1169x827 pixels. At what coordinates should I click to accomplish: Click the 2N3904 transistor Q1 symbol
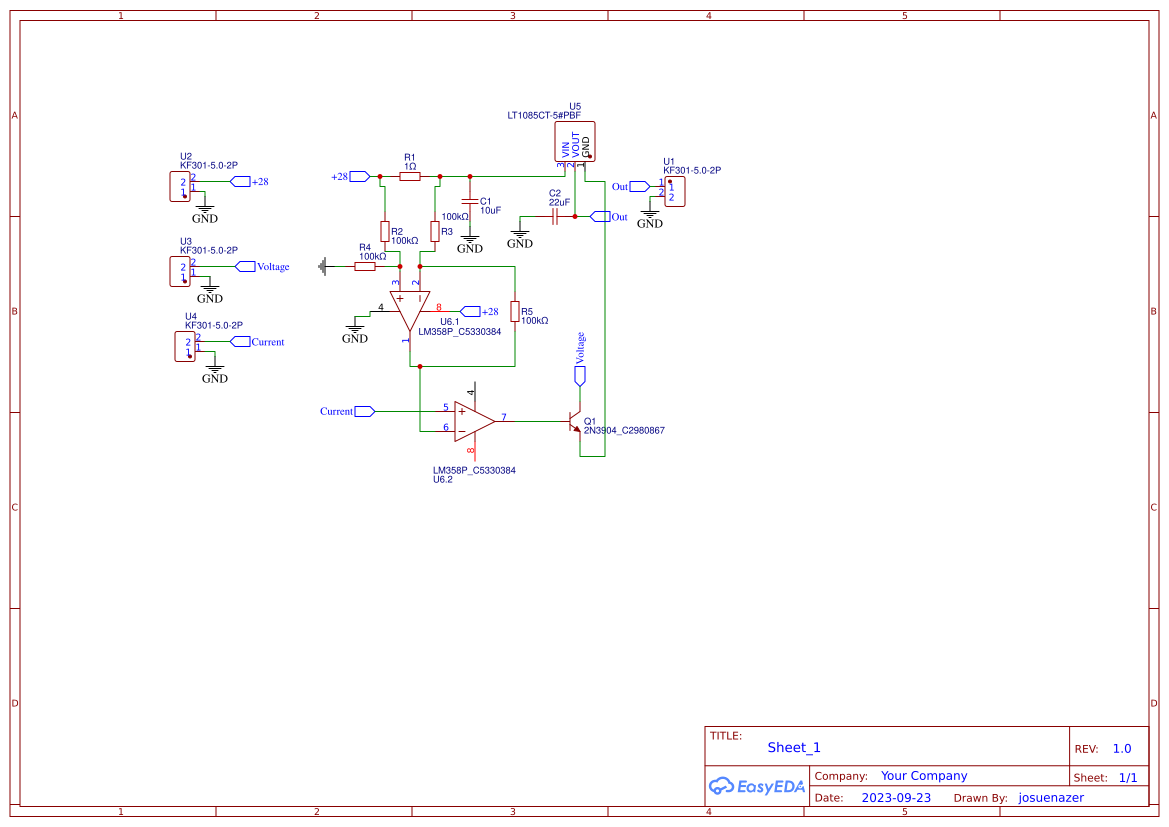coord(575,422)
